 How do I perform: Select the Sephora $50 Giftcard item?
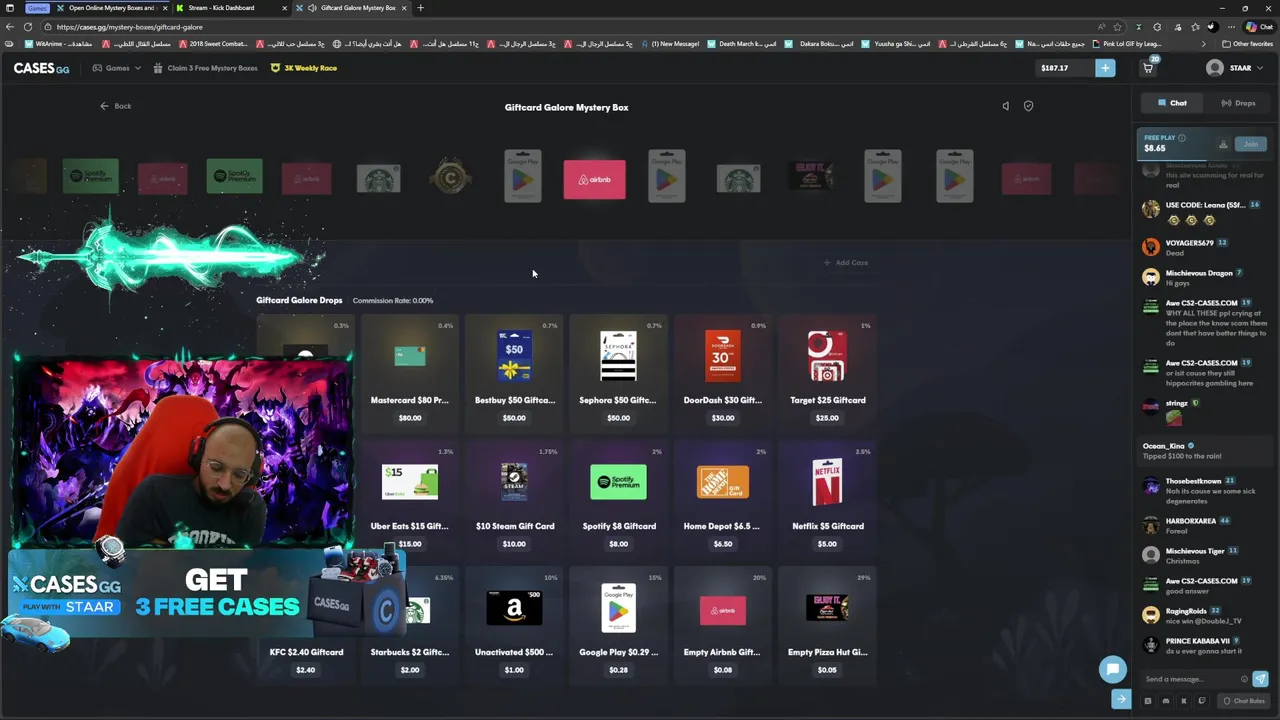[618, 375]
